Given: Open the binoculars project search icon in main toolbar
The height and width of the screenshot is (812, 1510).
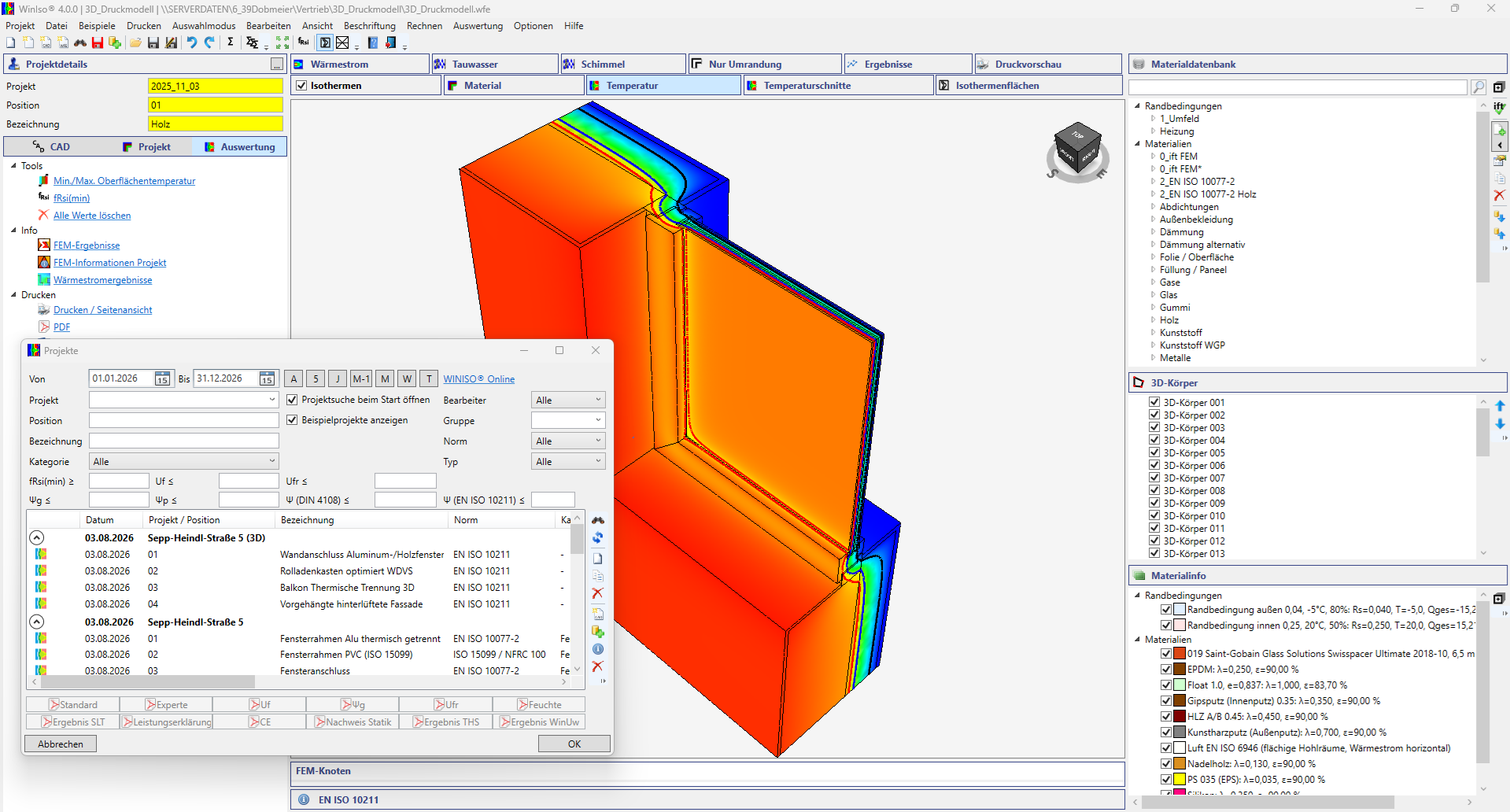Looking at the screenshot, I should coord(80,42).
